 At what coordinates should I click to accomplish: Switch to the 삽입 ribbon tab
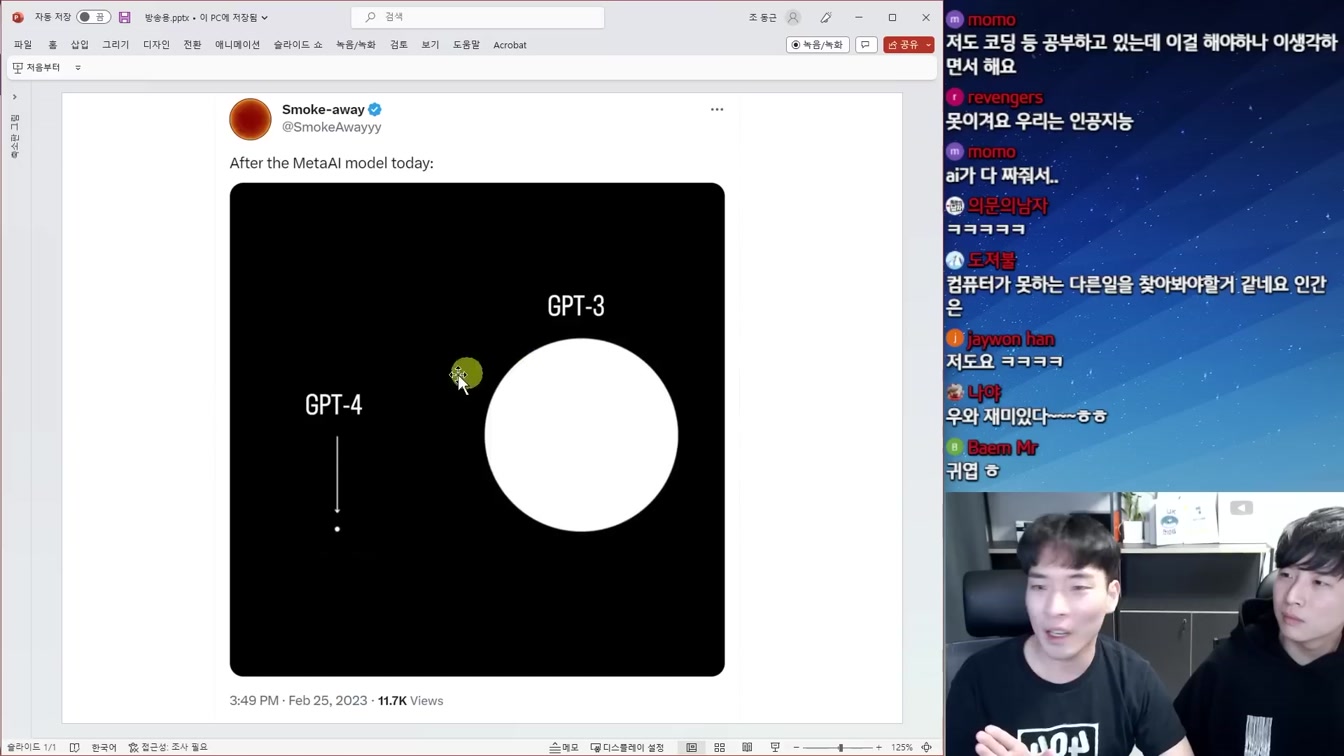point(80,45)
